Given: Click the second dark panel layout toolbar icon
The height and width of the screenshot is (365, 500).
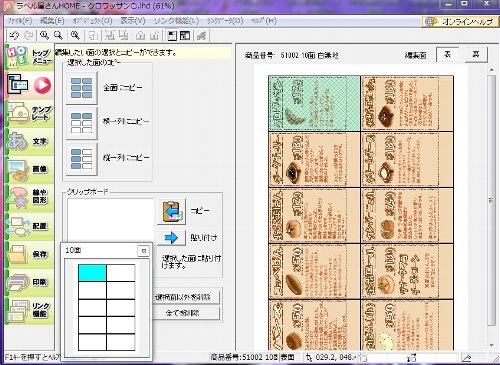Looking at the screenshot, I should pyautogui.click(x=185, y=35).
